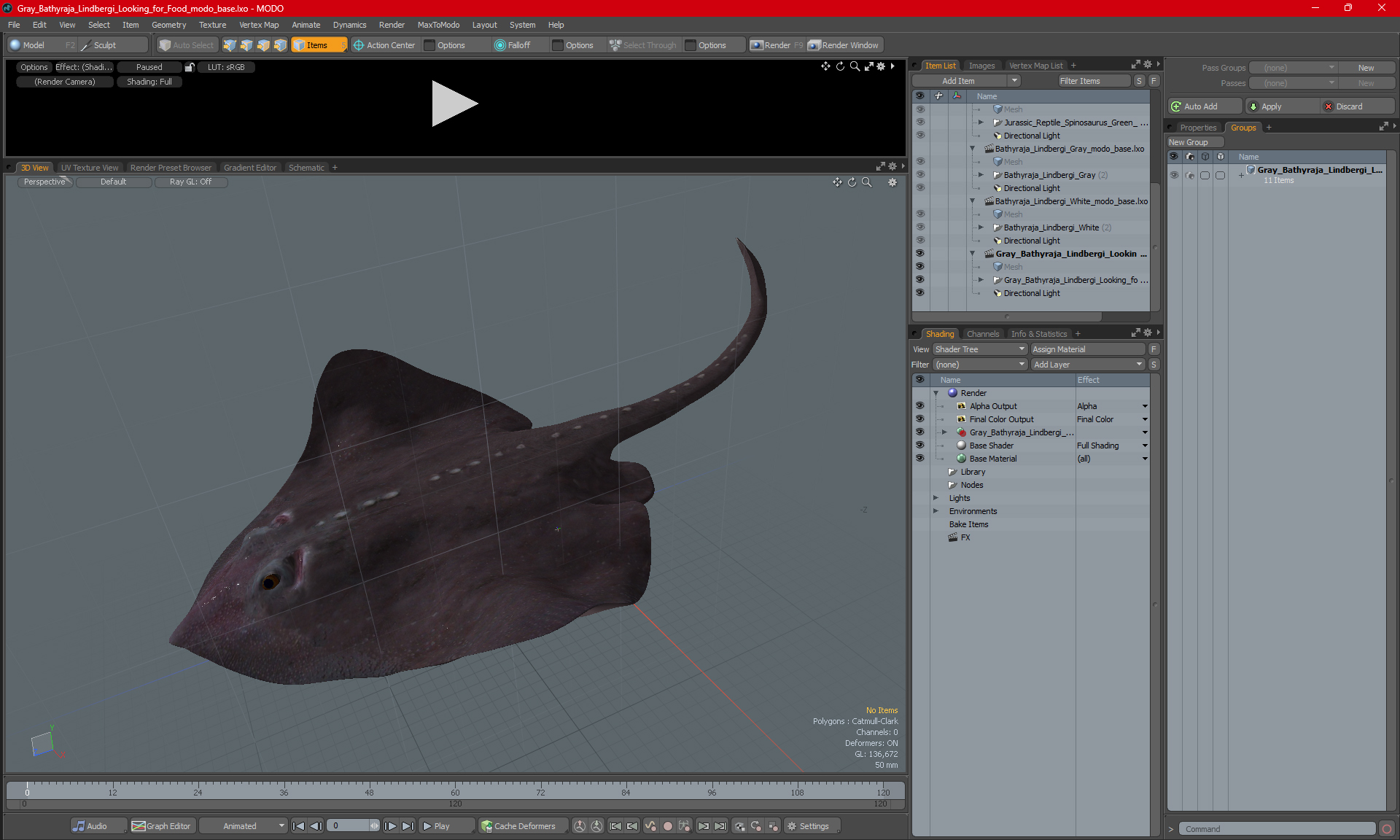Toggle visibility of Base Material layer
Viewport: 1400px width, 840px height.
coord(920,459)
